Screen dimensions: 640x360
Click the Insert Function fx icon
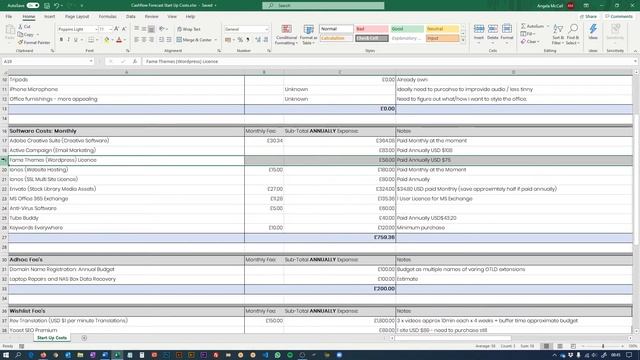pyautogui.click(x=134, y=61)
